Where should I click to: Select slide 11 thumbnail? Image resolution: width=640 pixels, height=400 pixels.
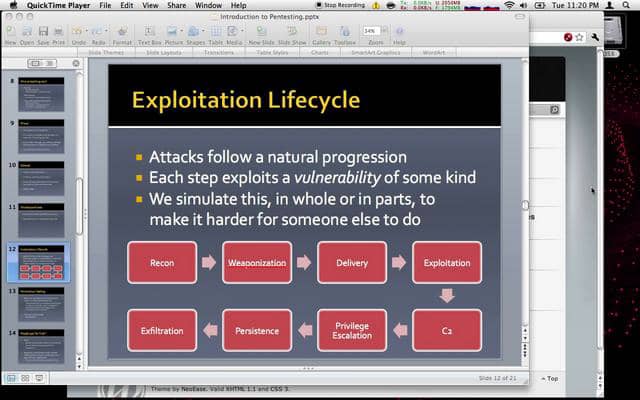tap(41, 220)
